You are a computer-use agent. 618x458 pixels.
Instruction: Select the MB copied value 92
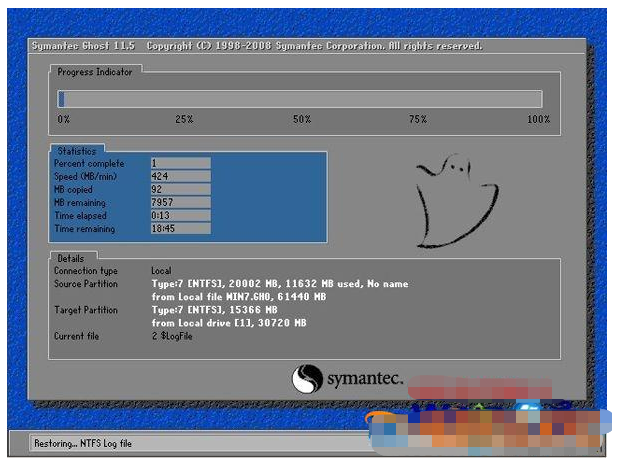pos(181,189)
